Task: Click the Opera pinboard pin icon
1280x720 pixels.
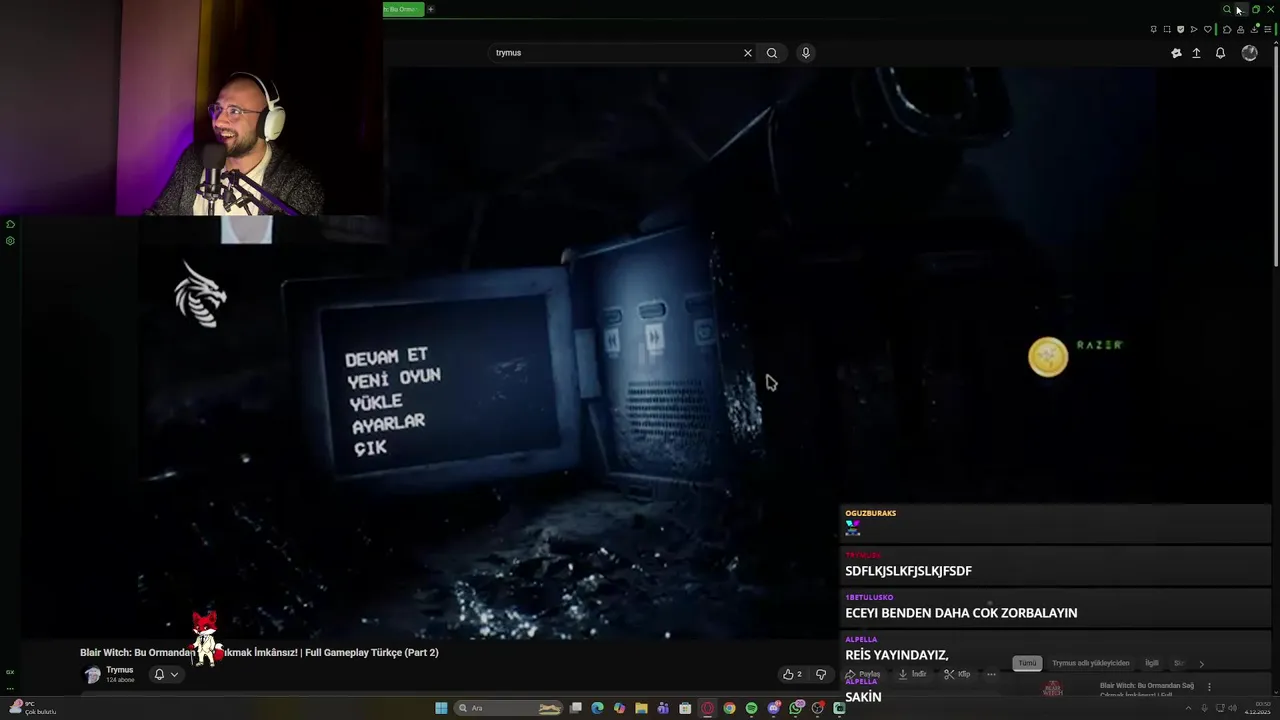Action: (1153, 29)
